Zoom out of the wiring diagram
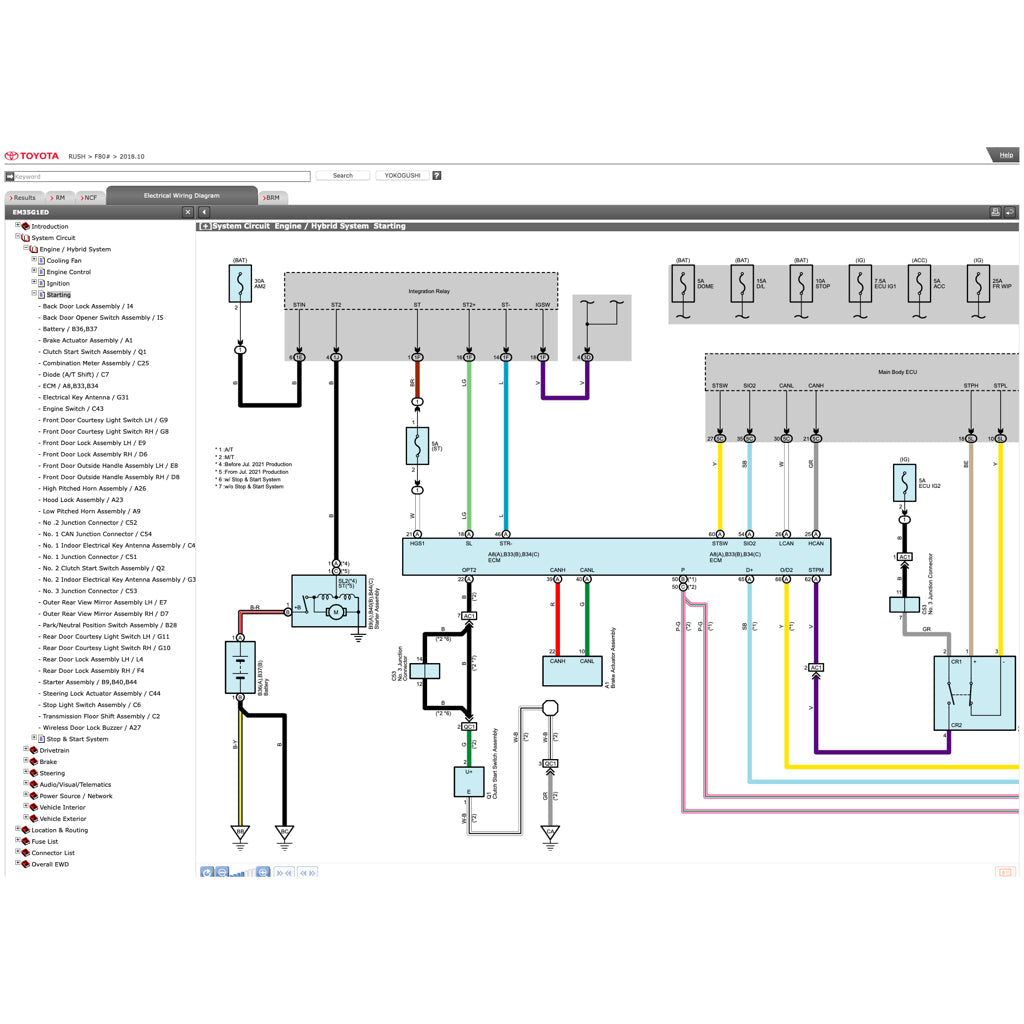 click(222, 872)
